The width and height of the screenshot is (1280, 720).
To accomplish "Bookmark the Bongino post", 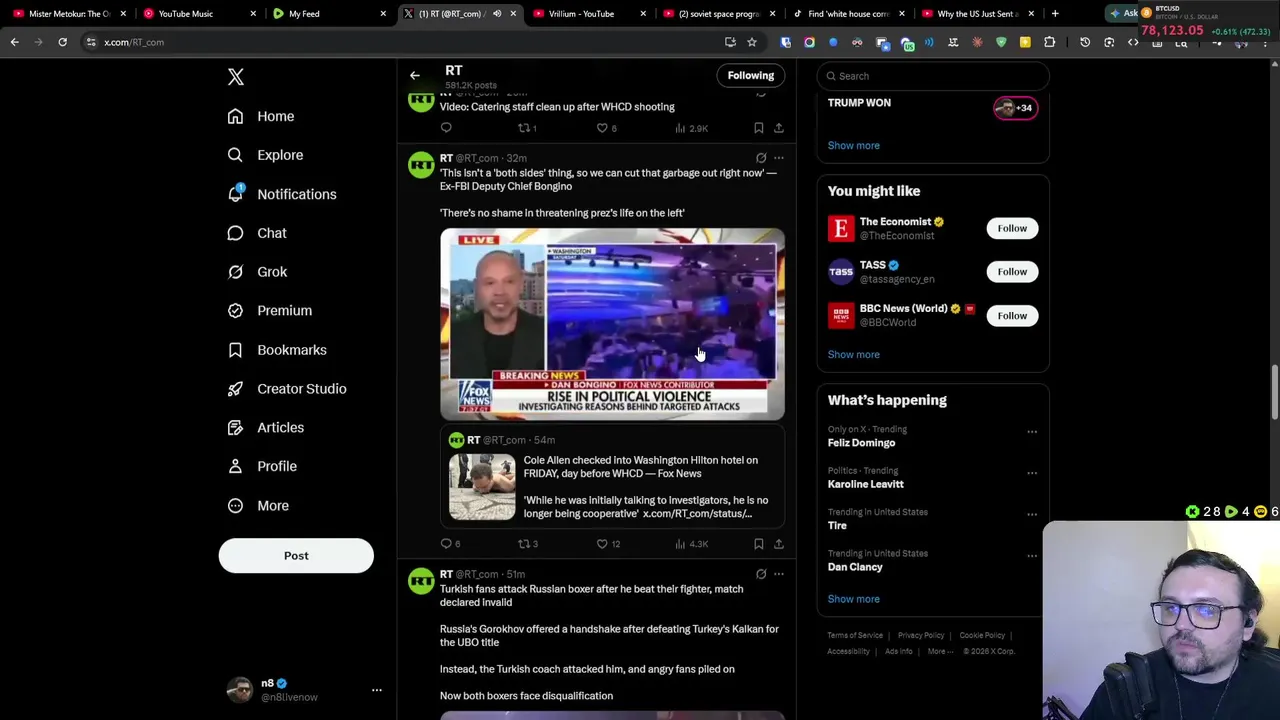I will tap(759, 544).
